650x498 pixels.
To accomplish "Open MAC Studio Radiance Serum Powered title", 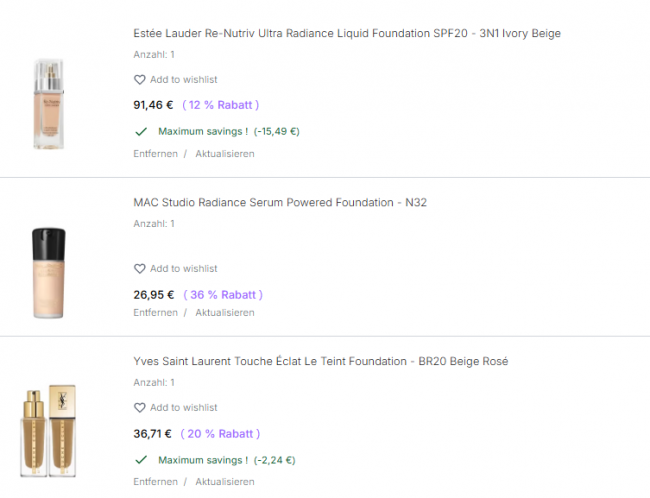I will (x=280, y=203).
